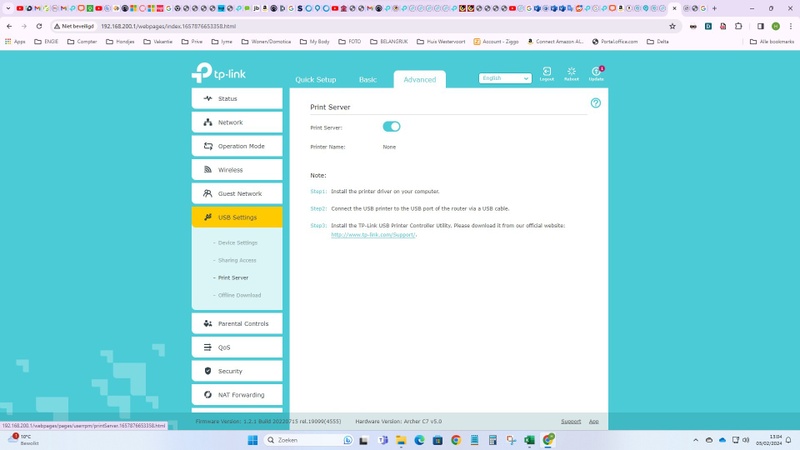Collapse the USB Settings section

click(237, 217)
